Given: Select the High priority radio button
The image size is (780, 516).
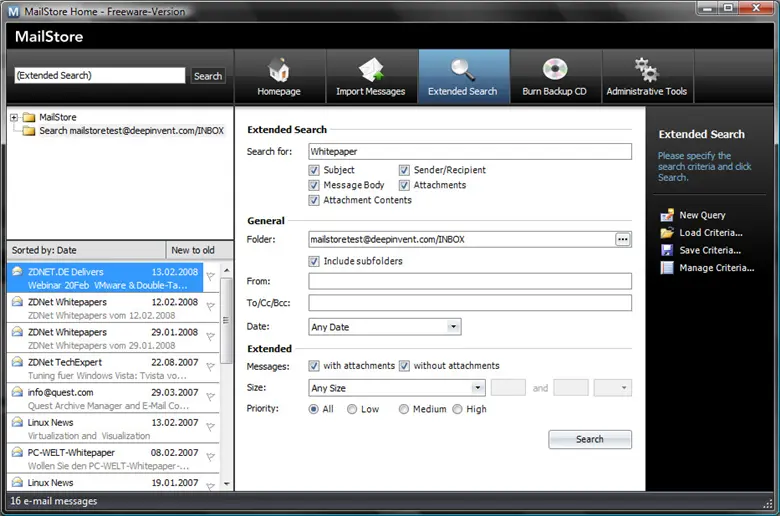Looking at the screenshot, I should (457, 409).
